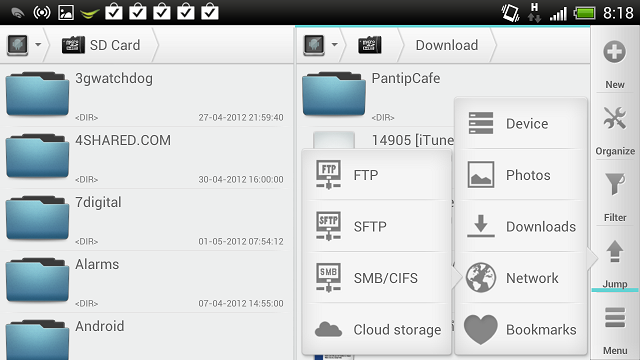Select the SFTP connection icon
Screen dimensions: 640x360
[x=329, y=226]
